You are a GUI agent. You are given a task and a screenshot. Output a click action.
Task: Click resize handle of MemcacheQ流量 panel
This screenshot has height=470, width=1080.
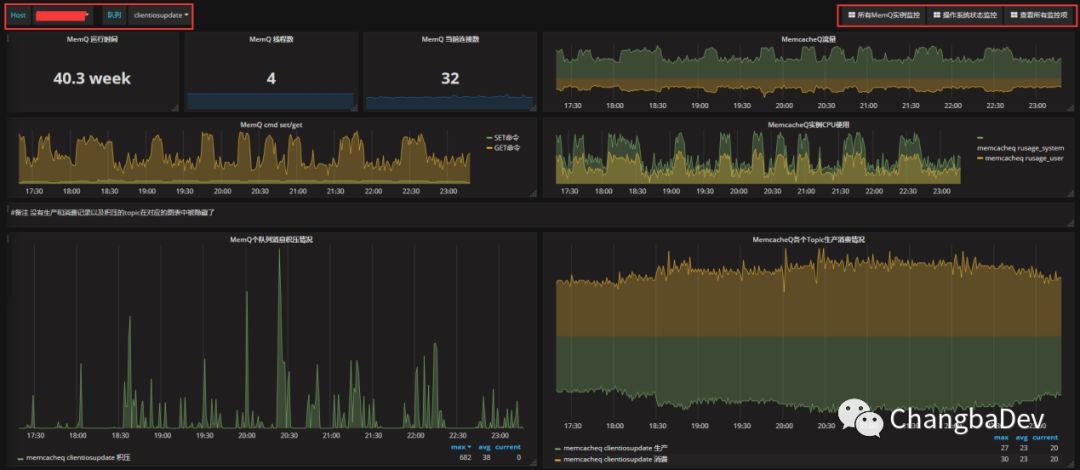(x=1070, y=107)
